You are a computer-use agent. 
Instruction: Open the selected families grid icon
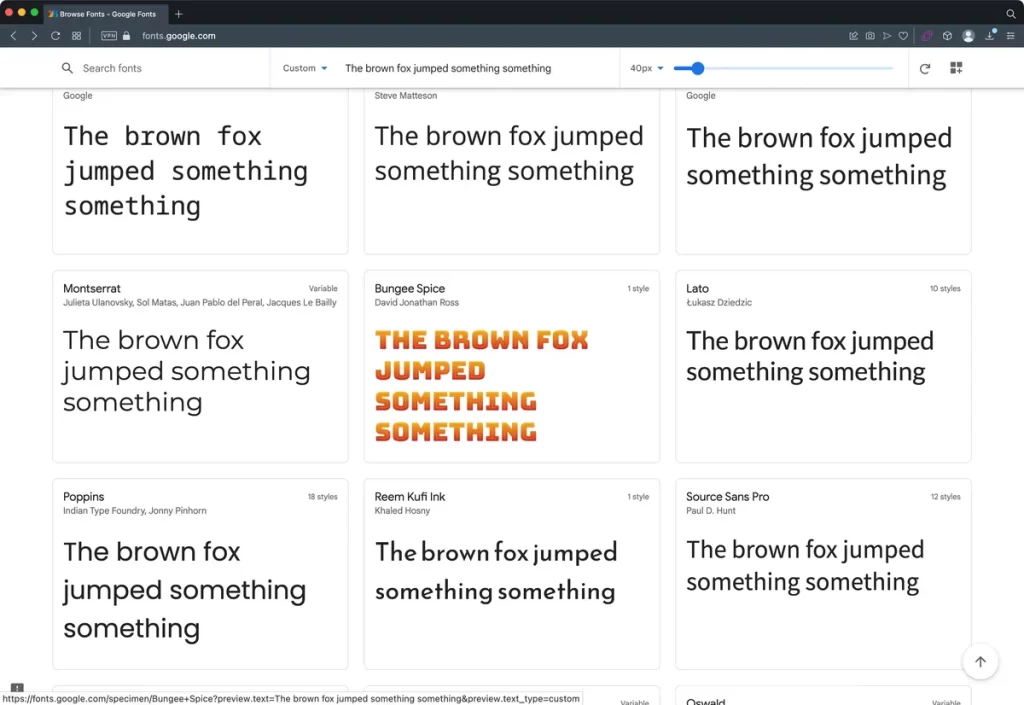click(x=956, y=68)
